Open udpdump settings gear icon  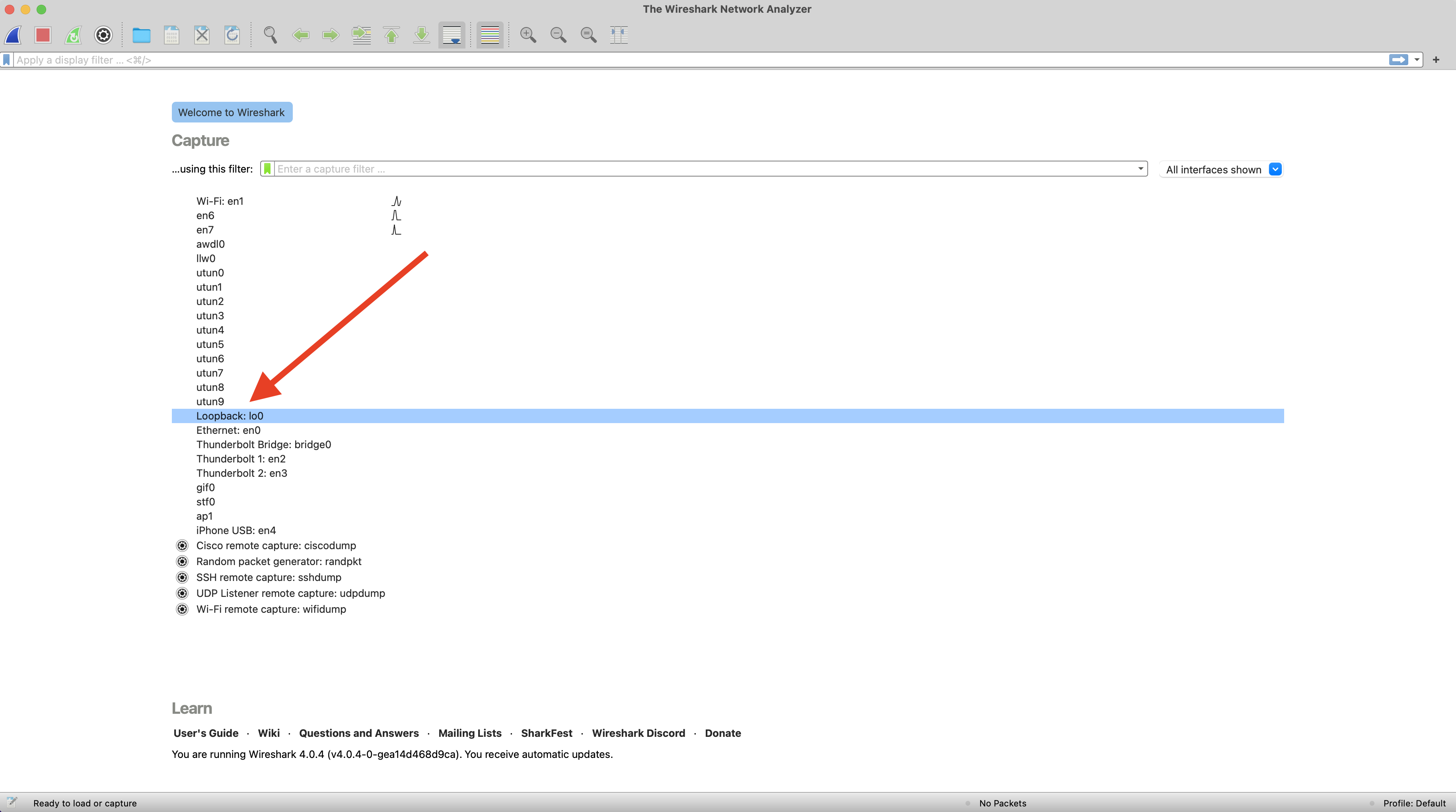[182, 593]
